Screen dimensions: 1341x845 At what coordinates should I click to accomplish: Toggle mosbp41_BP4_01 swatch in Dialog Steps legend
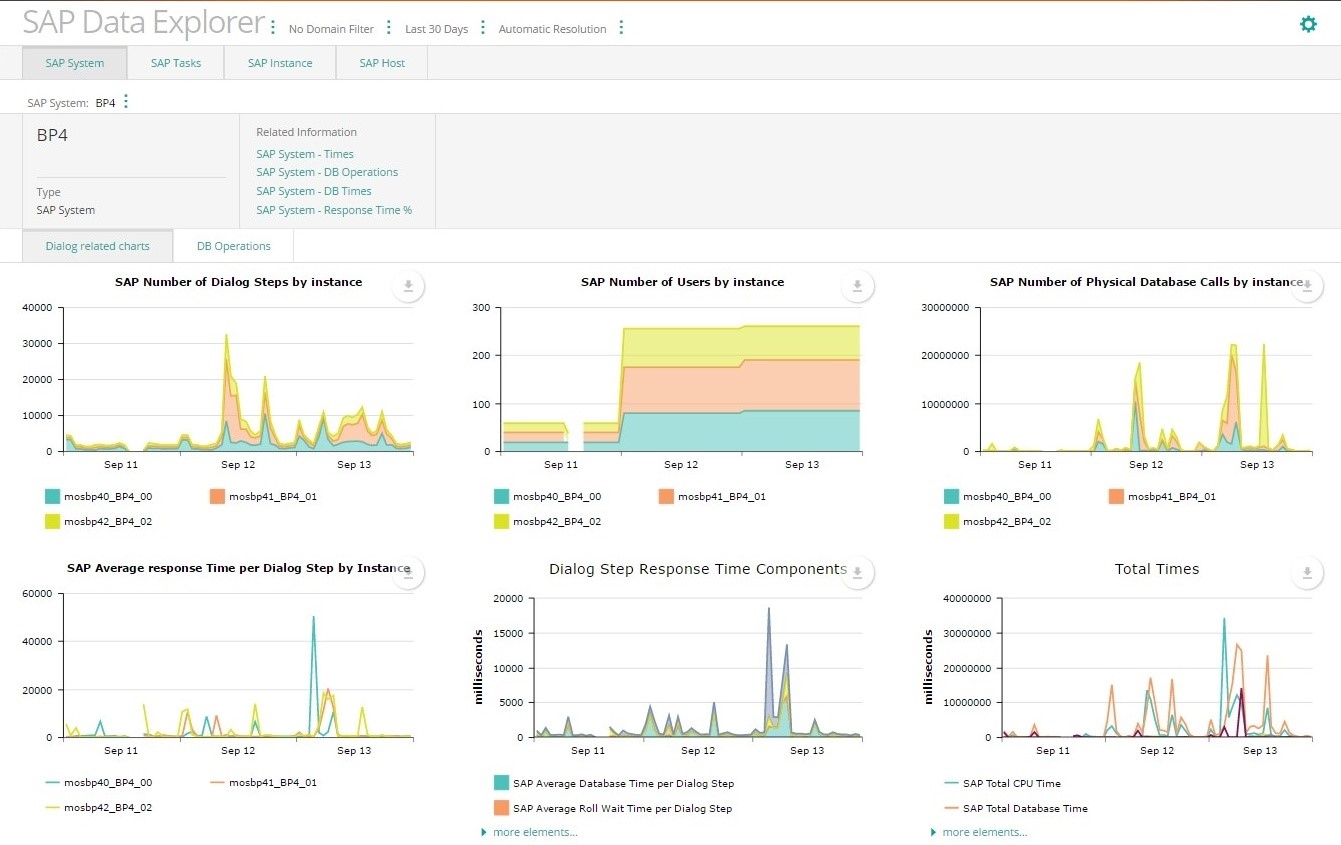tap(218, 496)
